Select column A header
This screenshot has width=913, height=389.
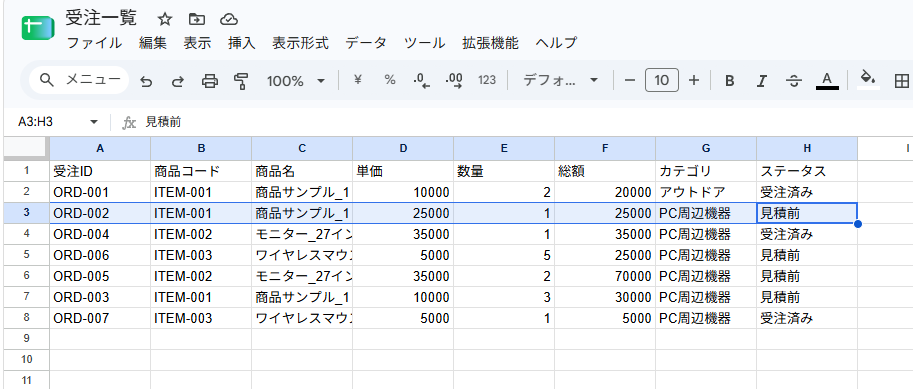point(100,148)
